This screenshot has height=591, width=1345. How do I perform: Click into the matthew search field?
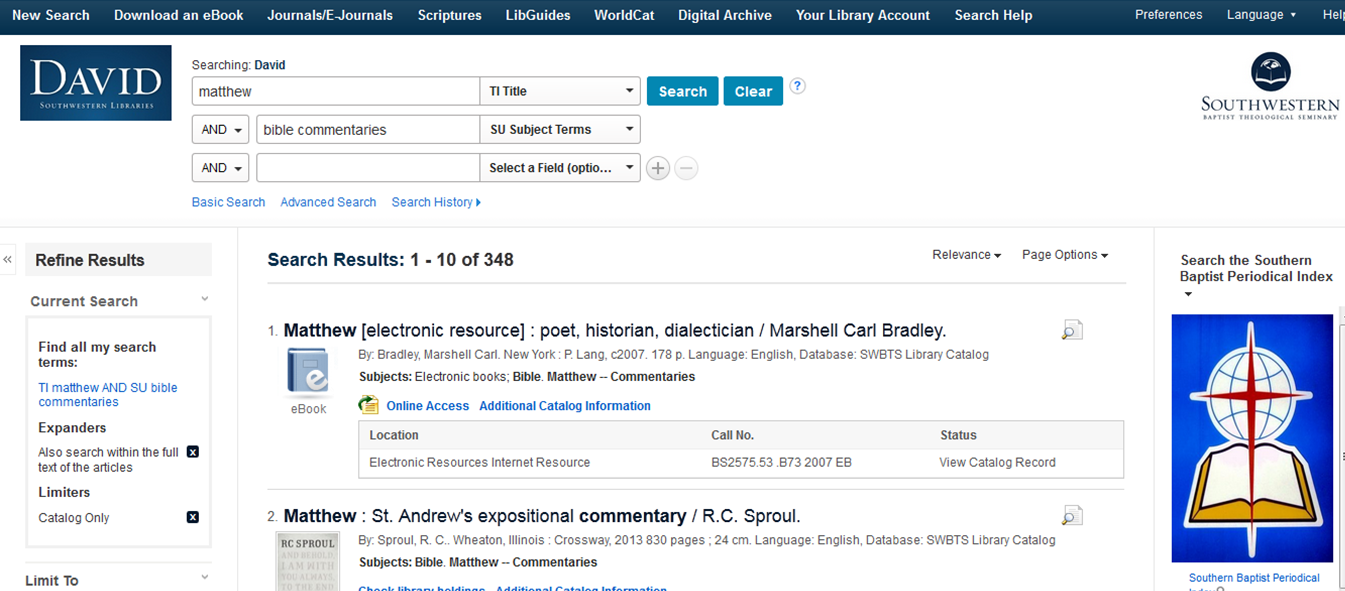click(x=336, y=91)
